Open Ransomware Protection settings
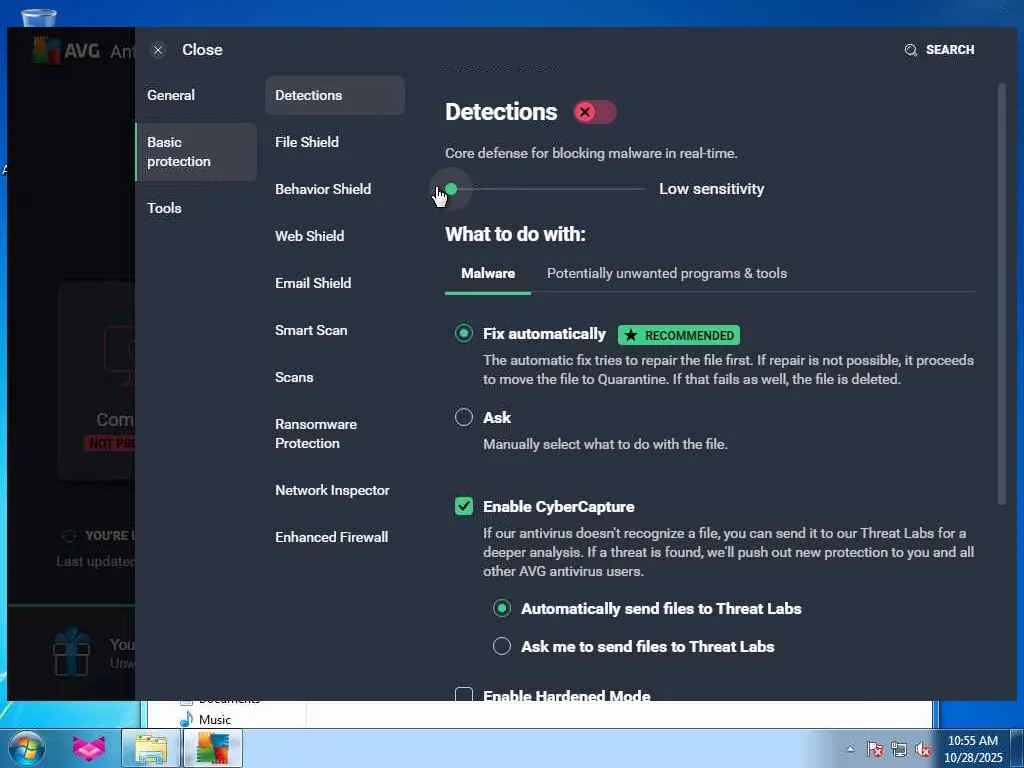The height and width of the screenshot is (768, 1024). tap(316, 434)
